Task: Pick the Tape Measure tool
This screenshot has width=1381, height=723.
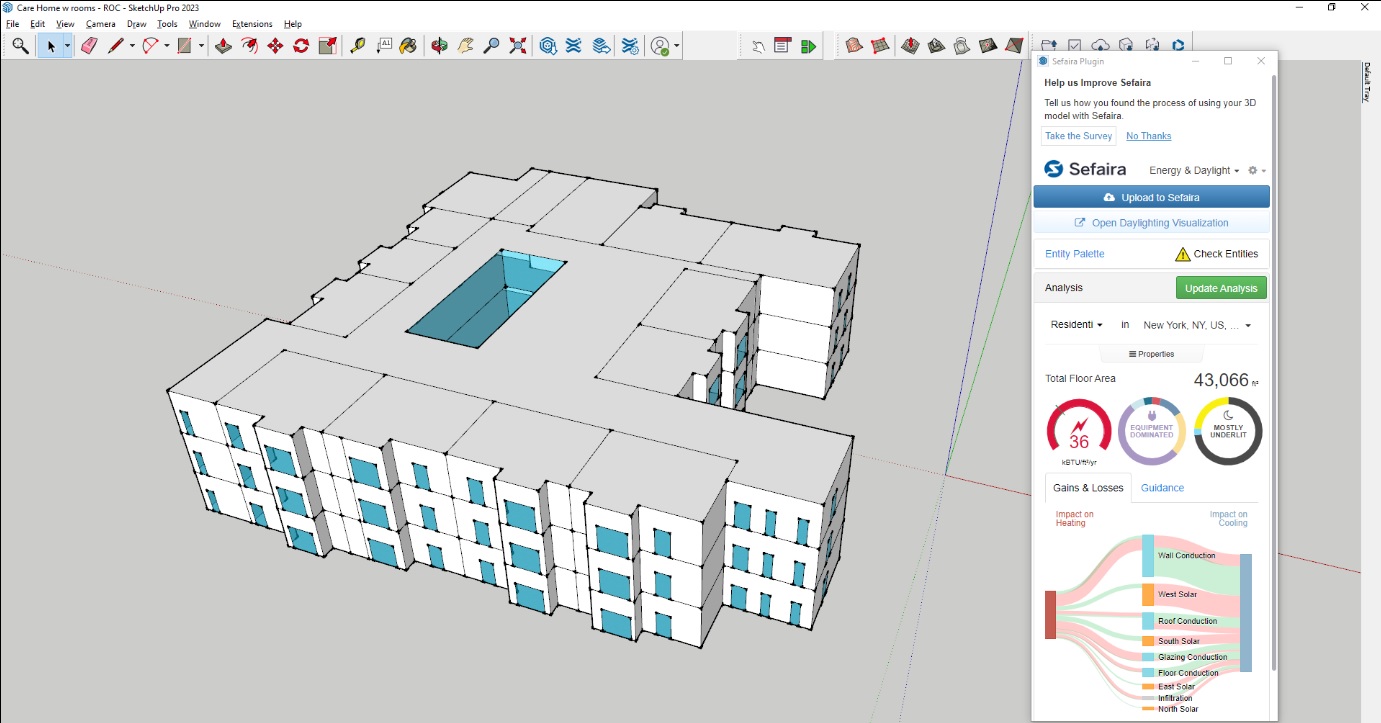Action: click(358, 46)
